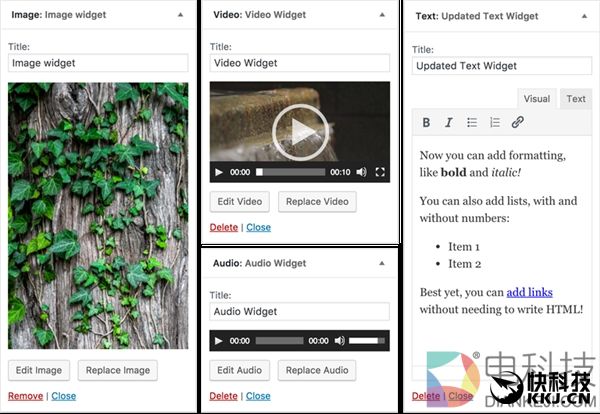Collapse the Video widget panel

pyautogui.click(x=381, y=15)
